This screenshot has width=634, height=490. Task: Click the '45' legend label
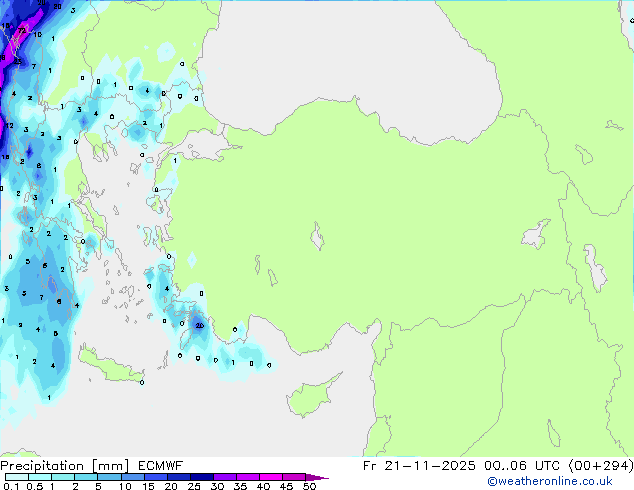pos(287,486)
